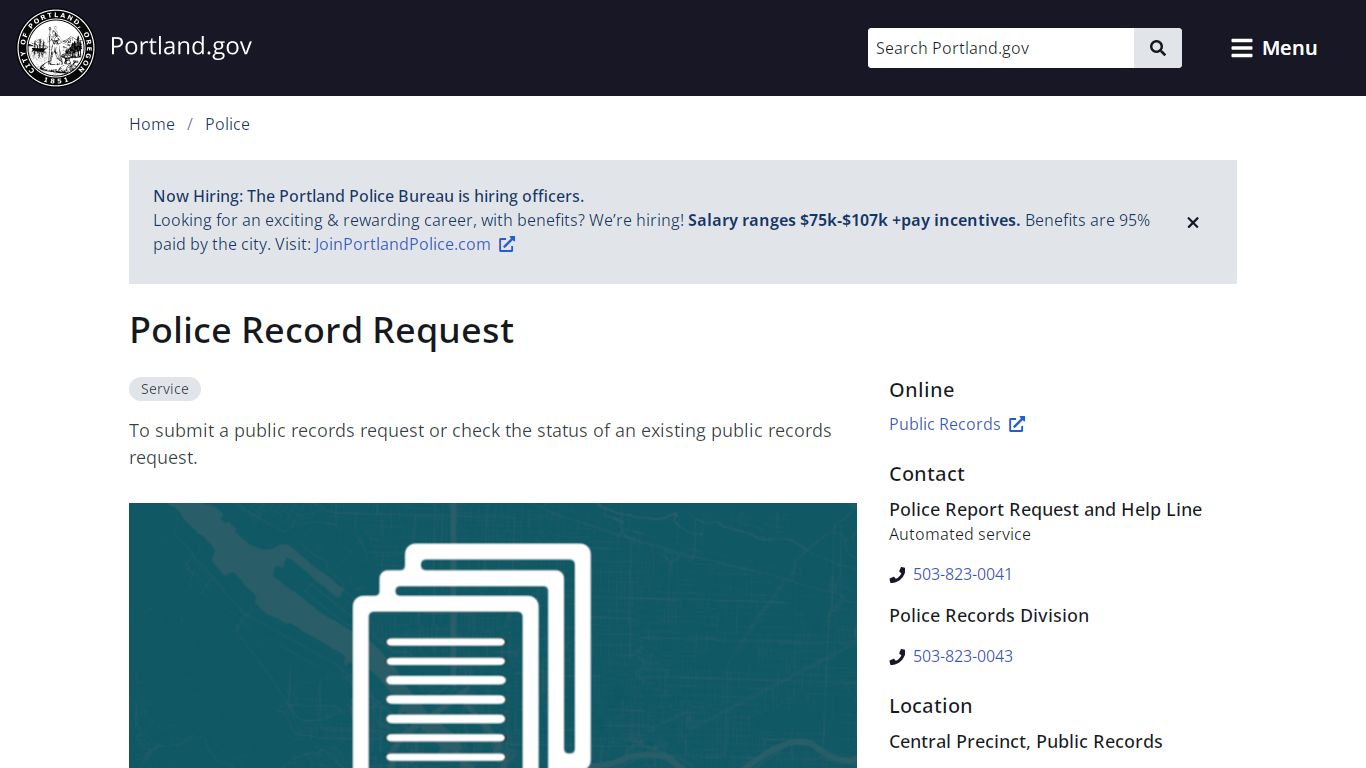This screenshot has height=768, width=1366.
Task: Go to the Police breadcrumb
Action: click(227, 124)
